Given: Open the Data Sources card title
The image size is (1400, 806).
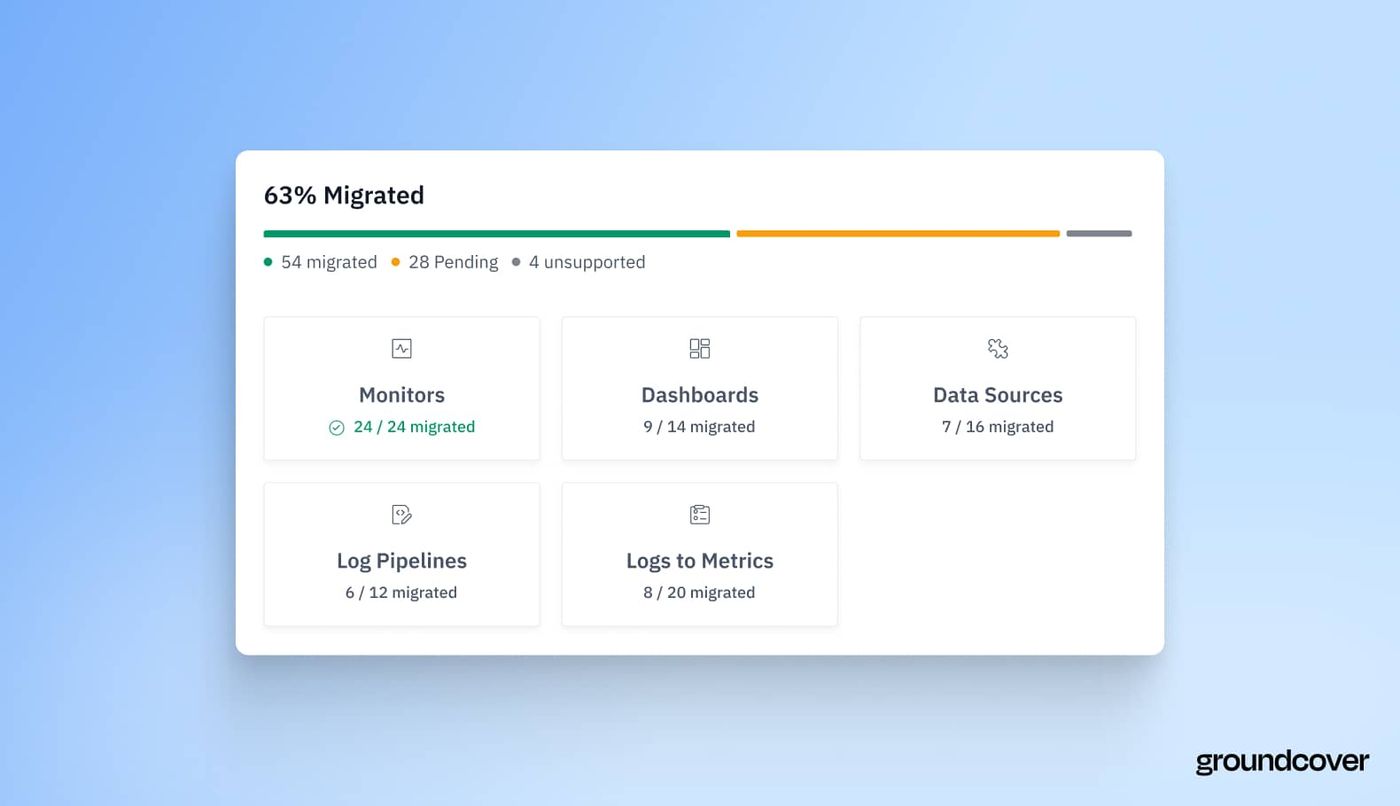Looking at the screenshot, I should [x=998, y=395].
